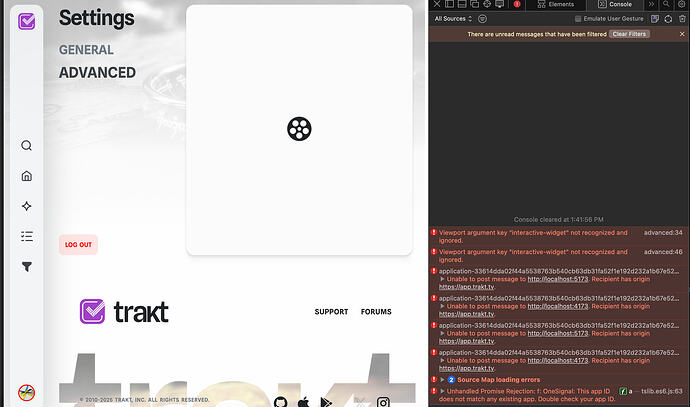Open search from the sidebar magnifier icon
Screen dimensions: 690x407
(26, 146)
